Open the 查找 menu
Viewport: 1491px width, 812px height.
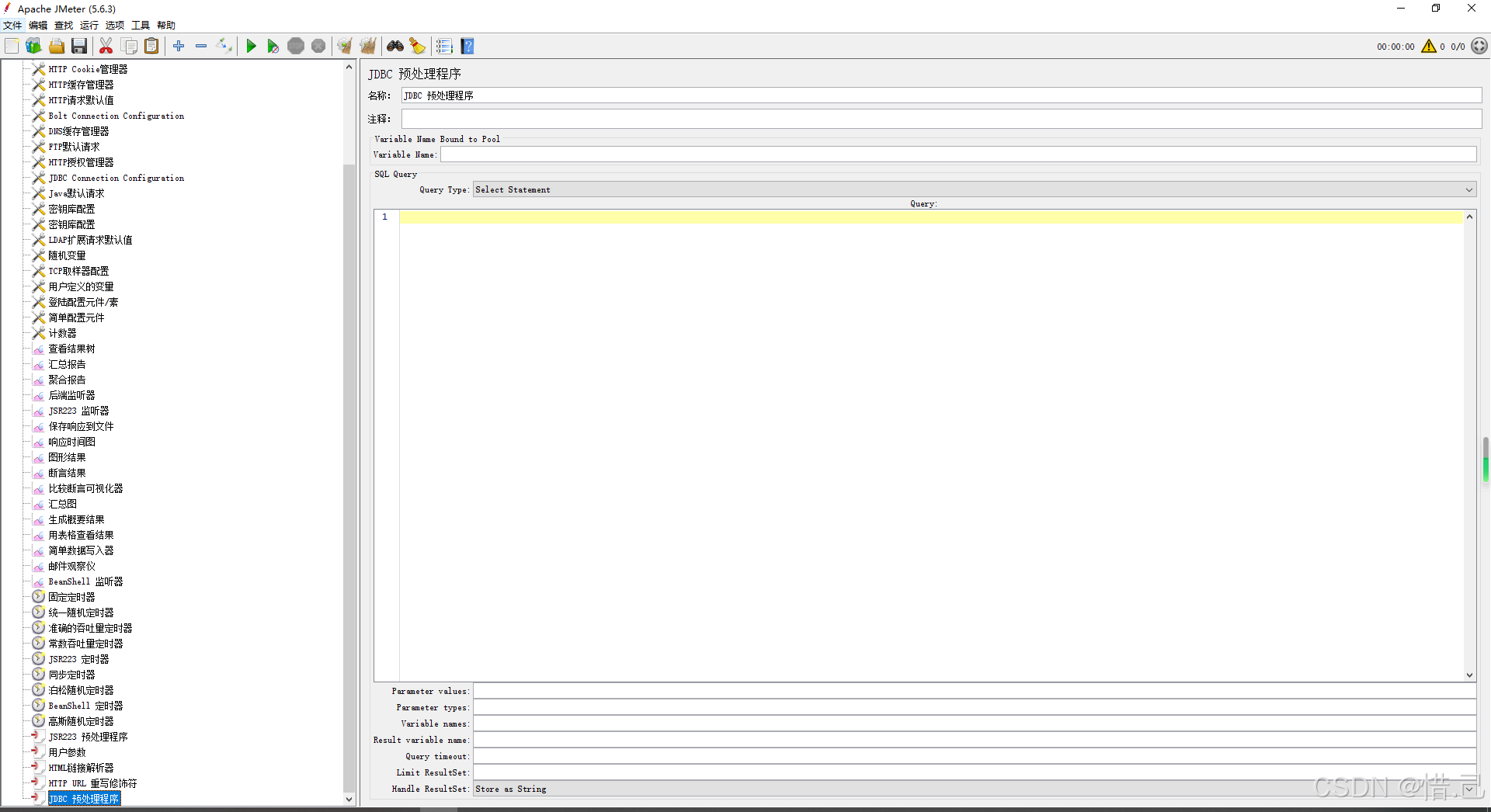click(64, 26)
